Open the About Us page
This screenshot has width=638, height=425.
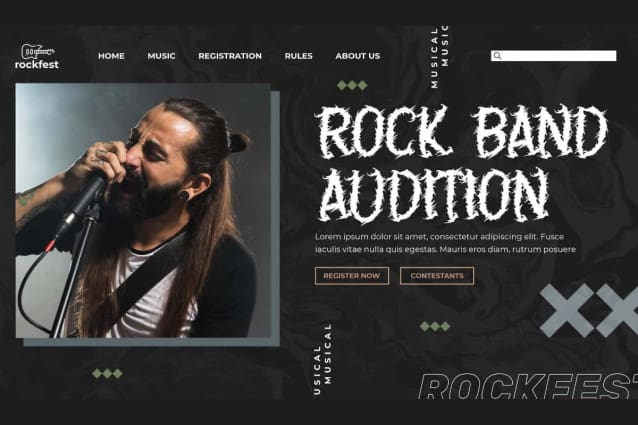point(358,56)
